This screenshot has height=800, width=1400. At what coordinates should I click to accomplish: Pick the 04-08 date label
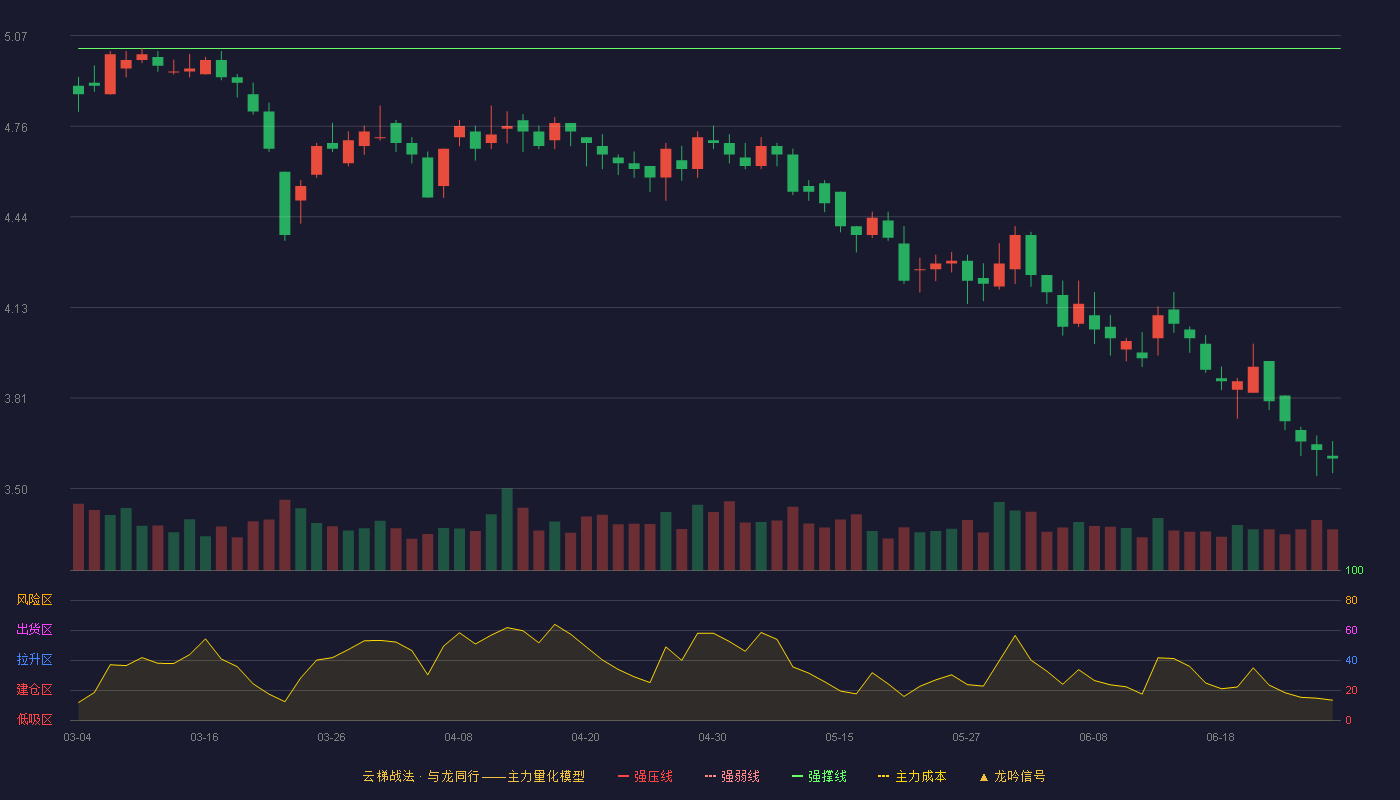(458, 737)
